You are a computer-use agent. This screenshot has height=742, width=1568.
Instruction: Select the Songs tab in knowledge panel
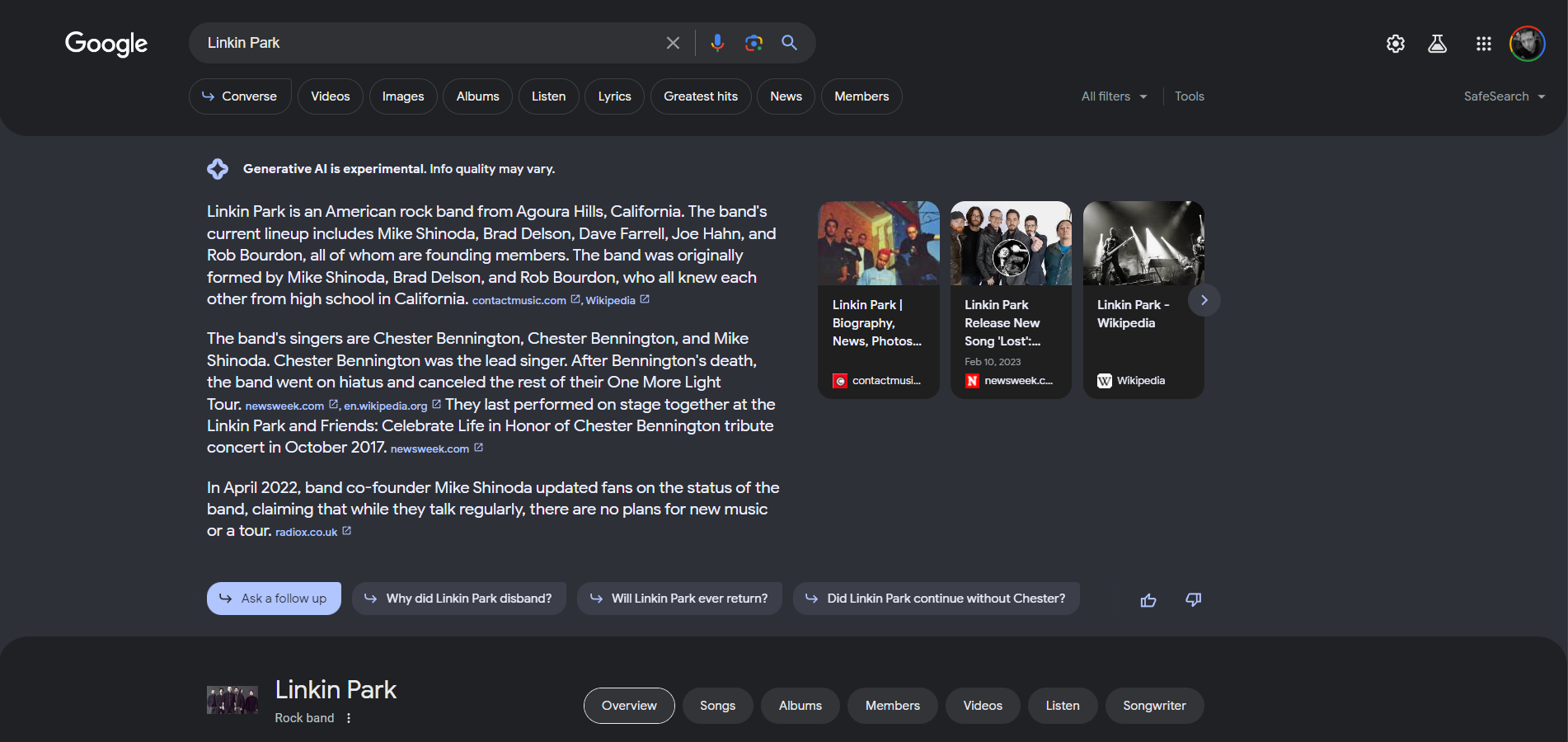pyautogui.click(x=717, y=706)
